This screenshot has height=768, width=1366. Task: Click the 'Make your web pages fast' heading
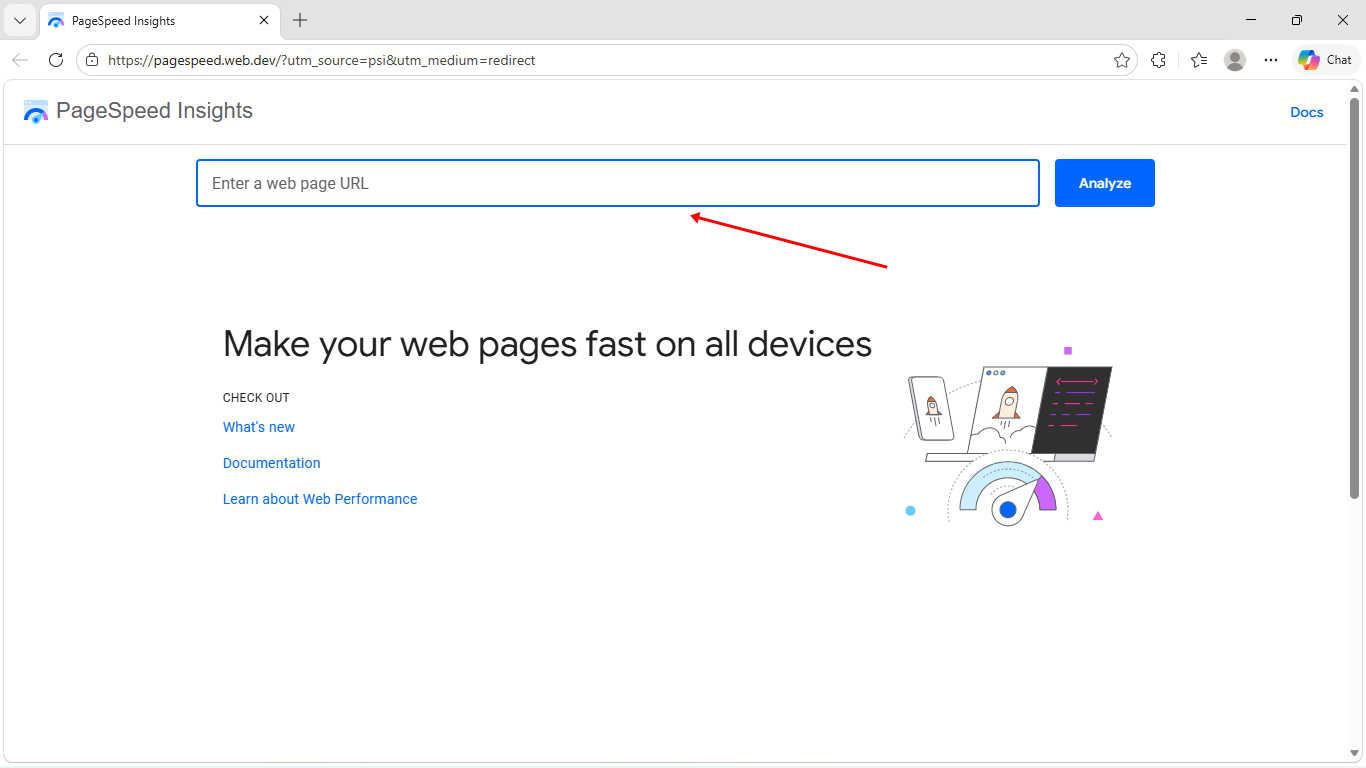547,344
